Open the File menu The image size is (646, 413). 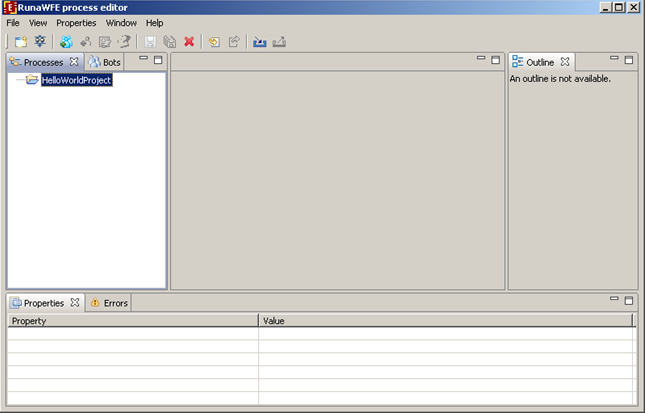pyautogui.click(x=13, y=22)
